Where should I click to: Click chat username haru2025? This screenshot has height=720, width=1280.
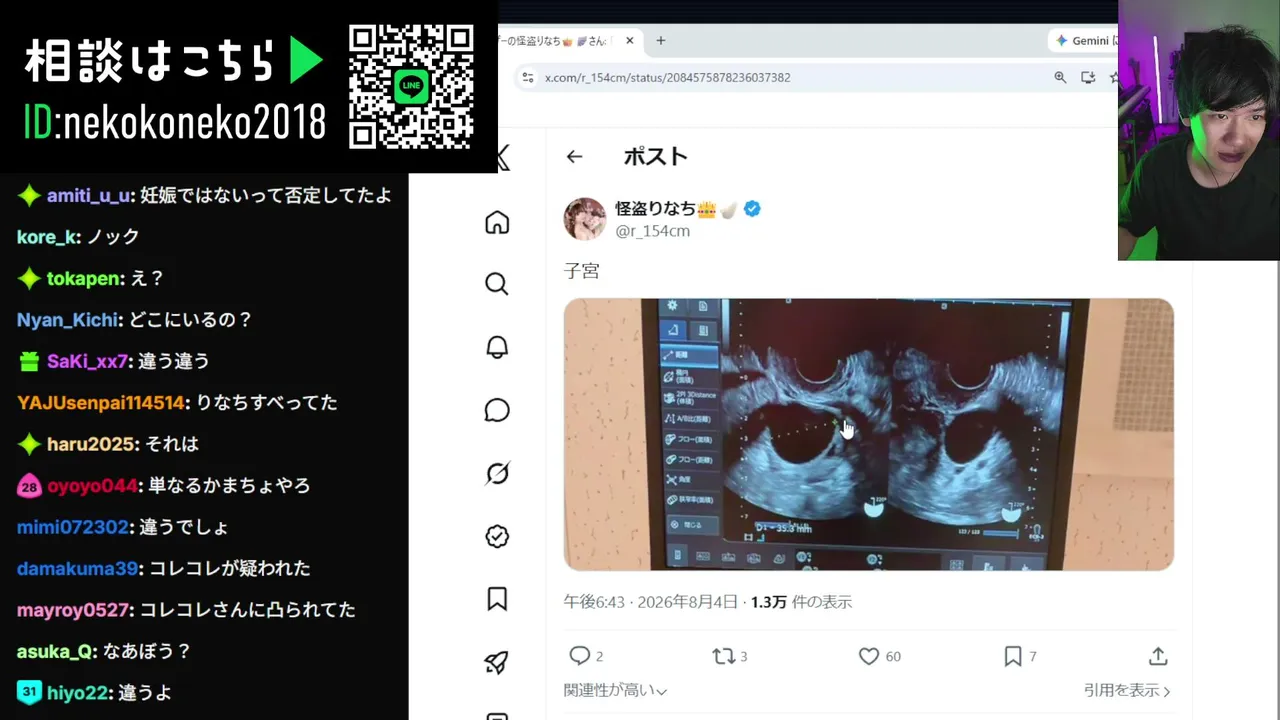(91, 444)
